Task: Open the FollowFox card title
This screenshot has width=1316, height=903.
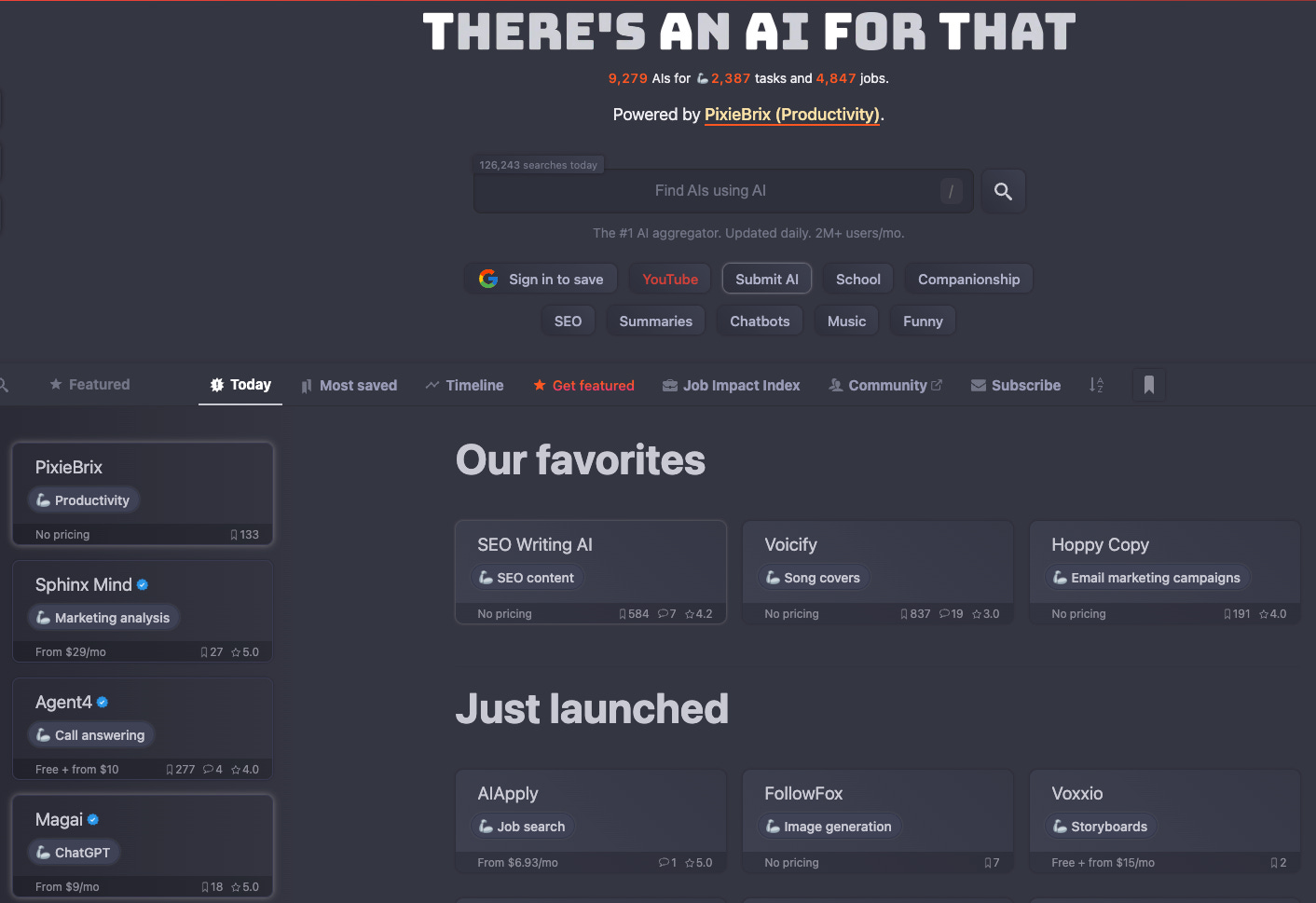Action: coord(803,794)
